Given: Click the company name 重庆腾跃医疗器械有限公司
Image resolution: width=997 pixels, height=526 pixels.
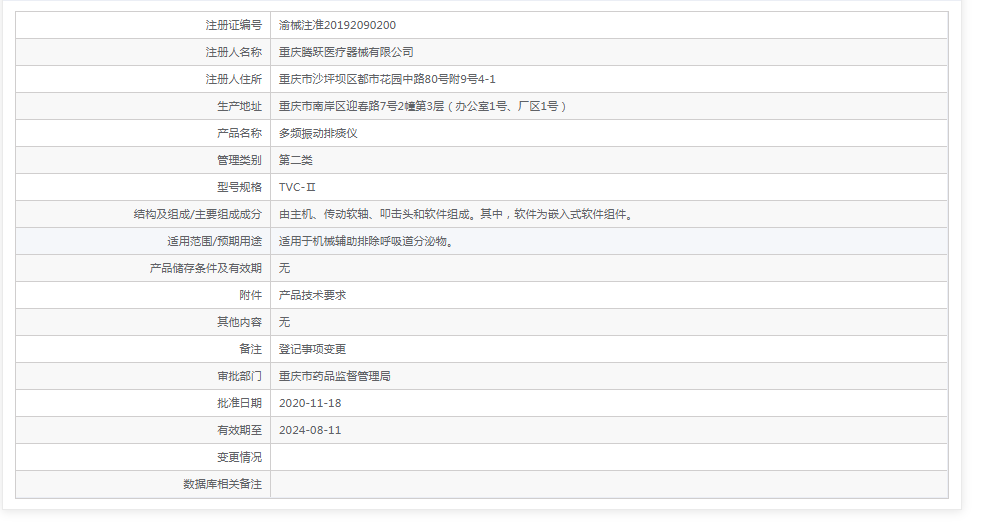Looking at the screenshot, I should [x=346, y=52].
